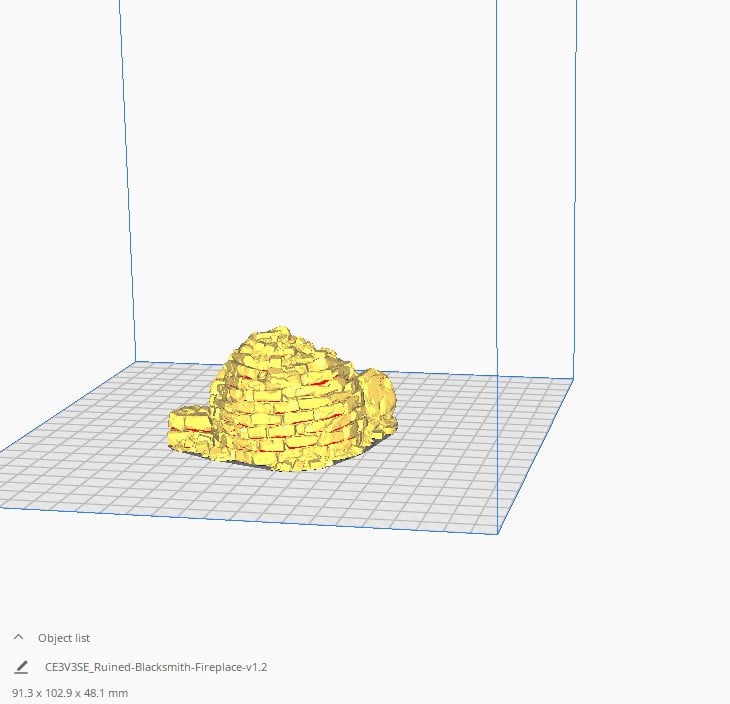Click the front right corner of the build plate

[x=497, y=534]
